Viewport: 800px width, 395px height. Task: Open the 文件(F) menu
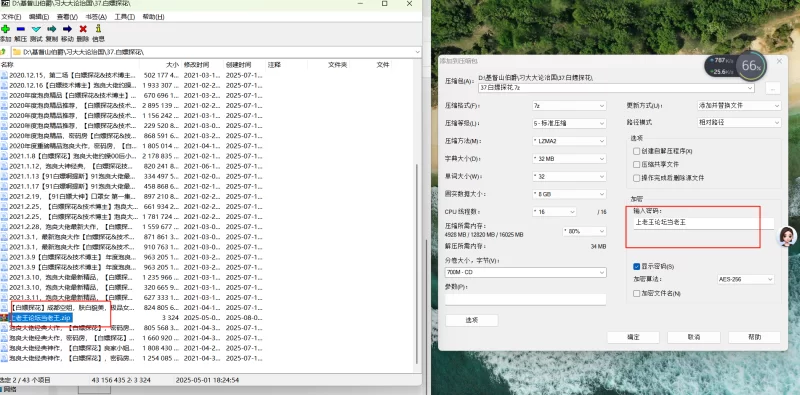(x=11, y=17)
